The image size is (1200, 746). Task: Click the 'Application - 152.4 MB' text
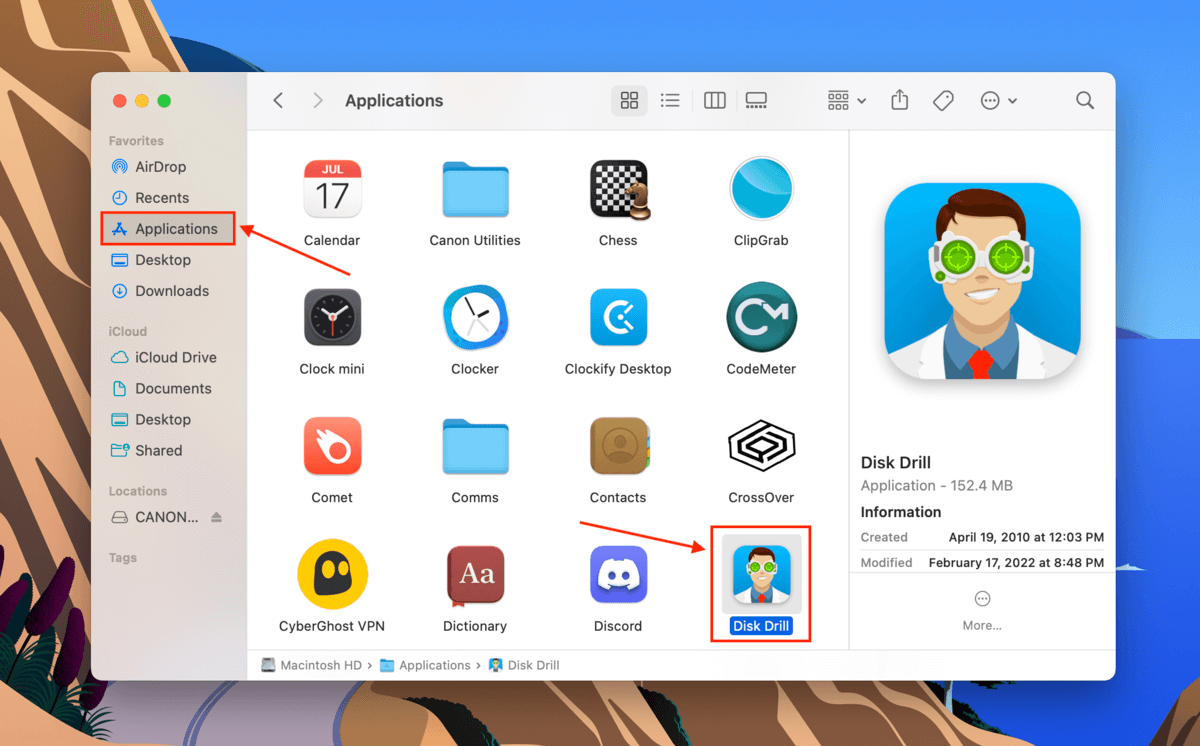point(937,485)
